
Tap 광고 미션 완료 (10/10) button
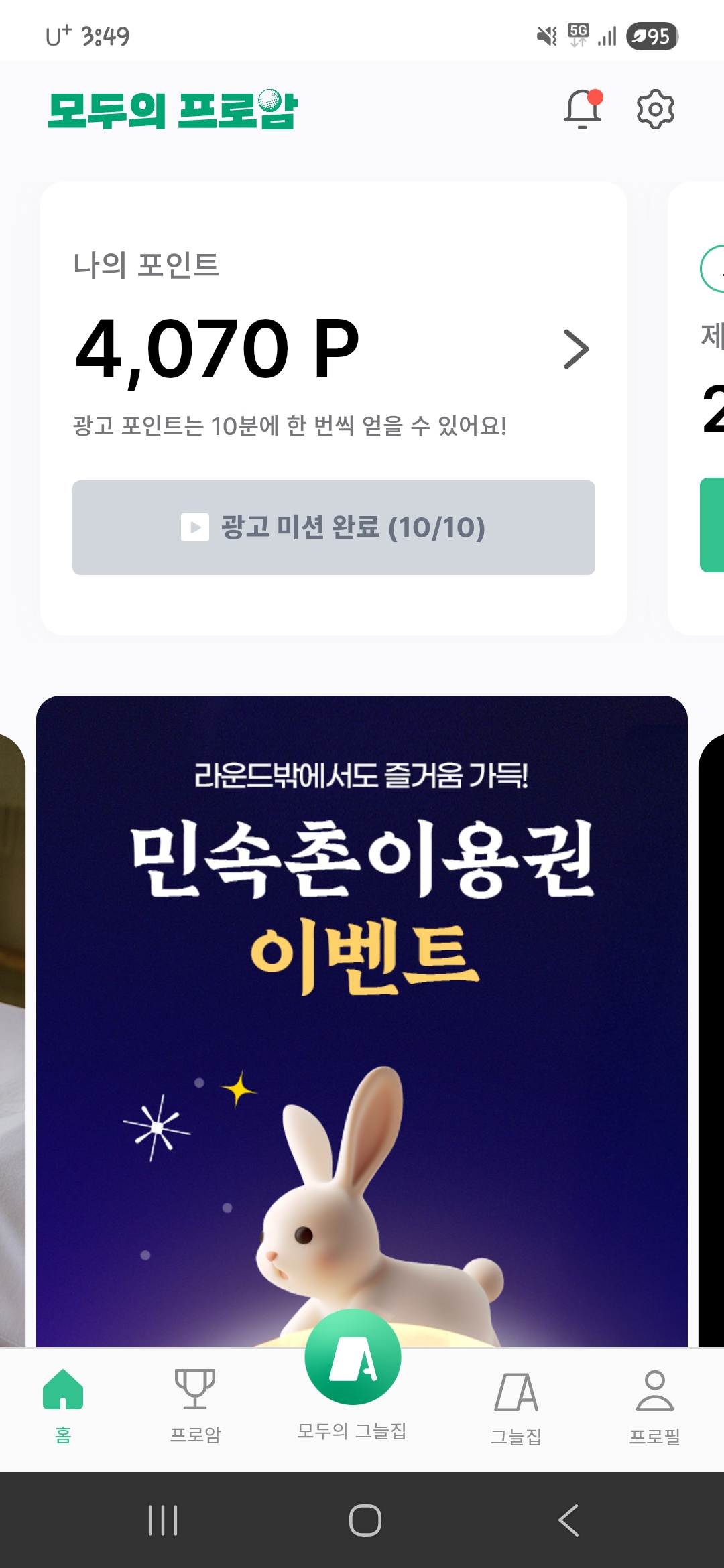pos(334,527)
